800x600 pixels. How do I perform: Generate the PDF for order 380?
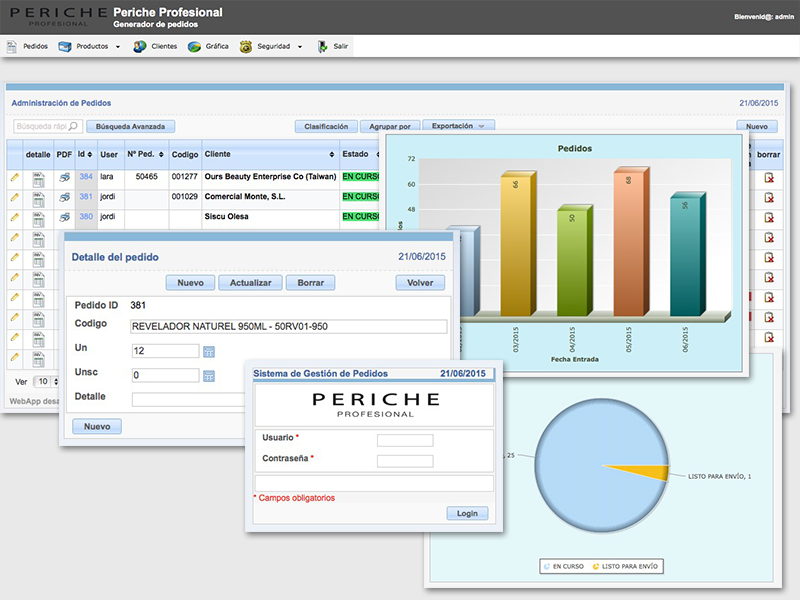point(64,217)
